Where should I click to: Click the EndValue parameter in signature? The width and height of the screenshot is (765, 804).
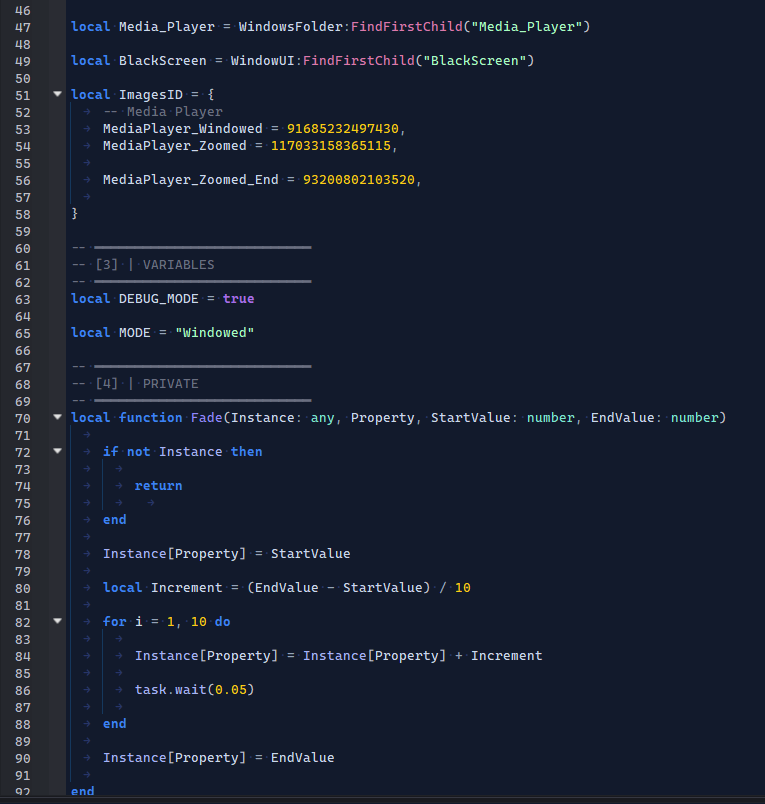coord(622,417)
